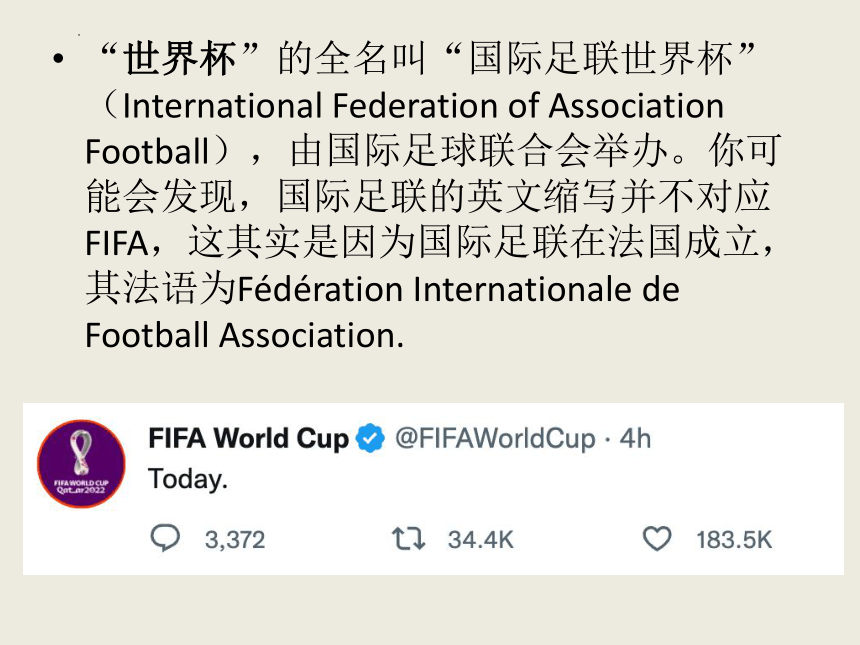Click the French text Fédération Internationale de
860x645 pixels.
tap(459, 289)
